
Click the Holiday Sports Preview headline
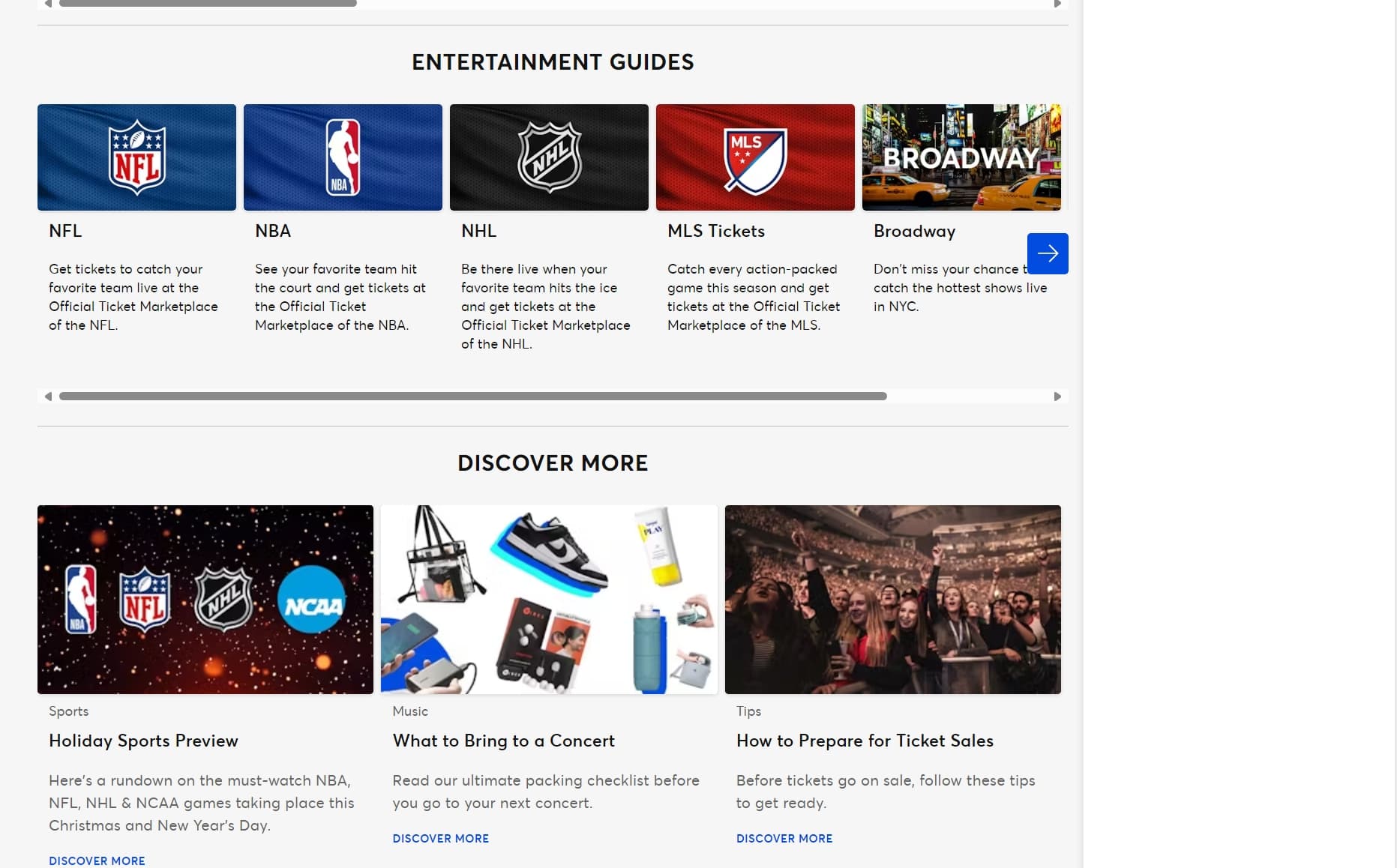pyautogui.click(x=143, y=741)
